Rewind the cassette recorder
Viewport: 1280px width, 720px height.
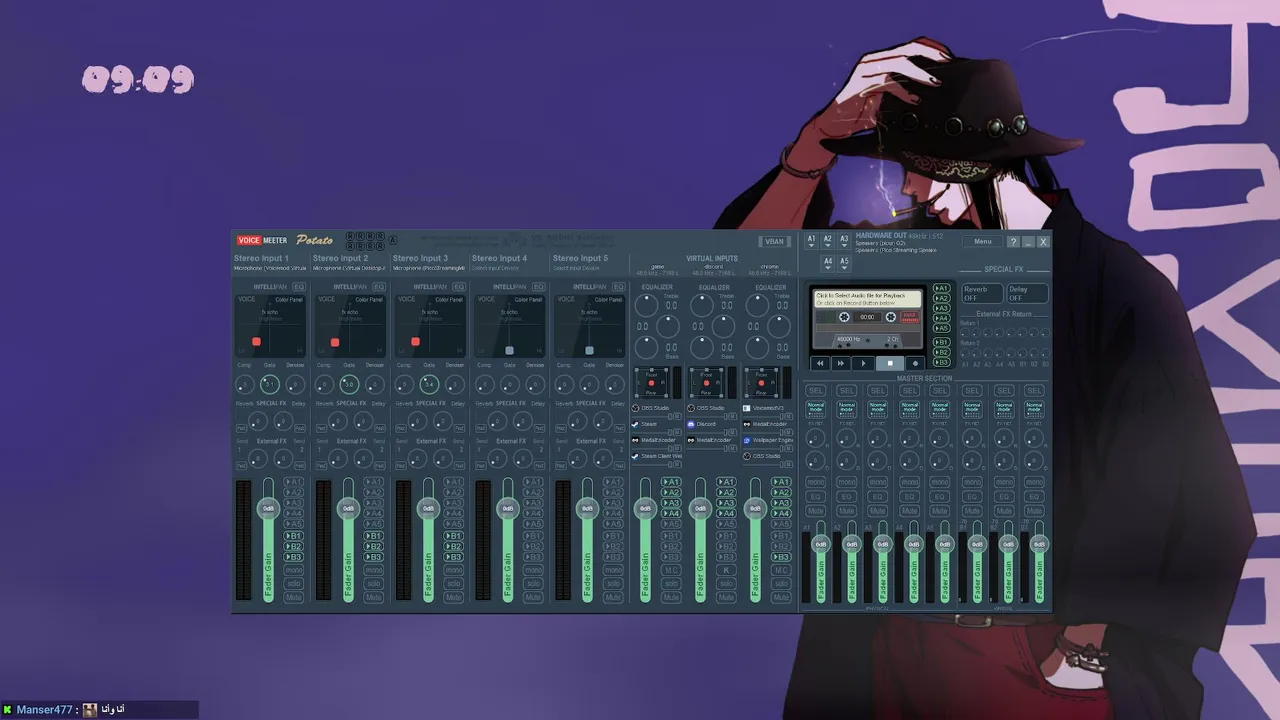(821, 363)
